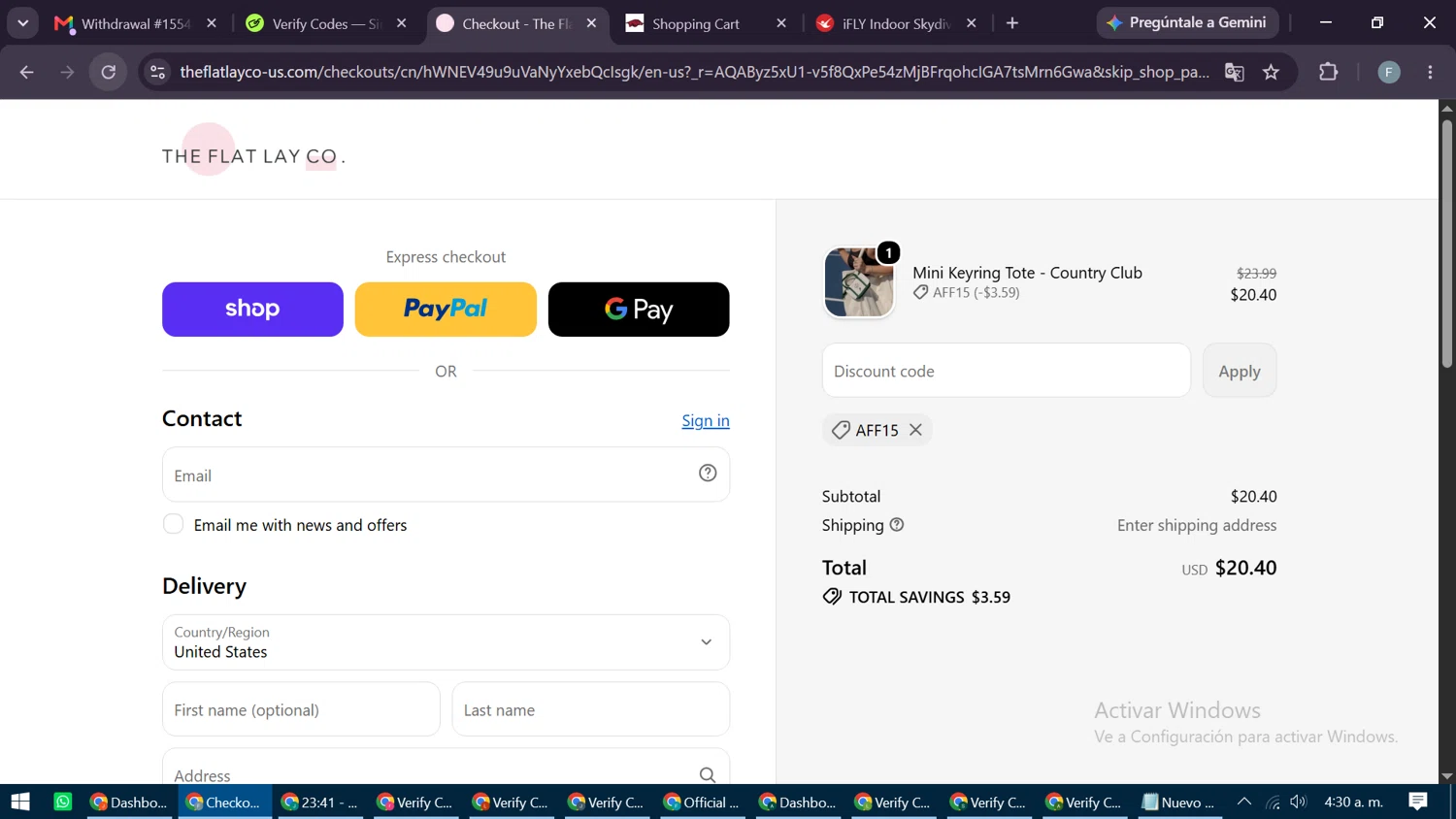Focus the First name (optional) field
This screenshot has height=819, width=1456.
coord(301,709)
